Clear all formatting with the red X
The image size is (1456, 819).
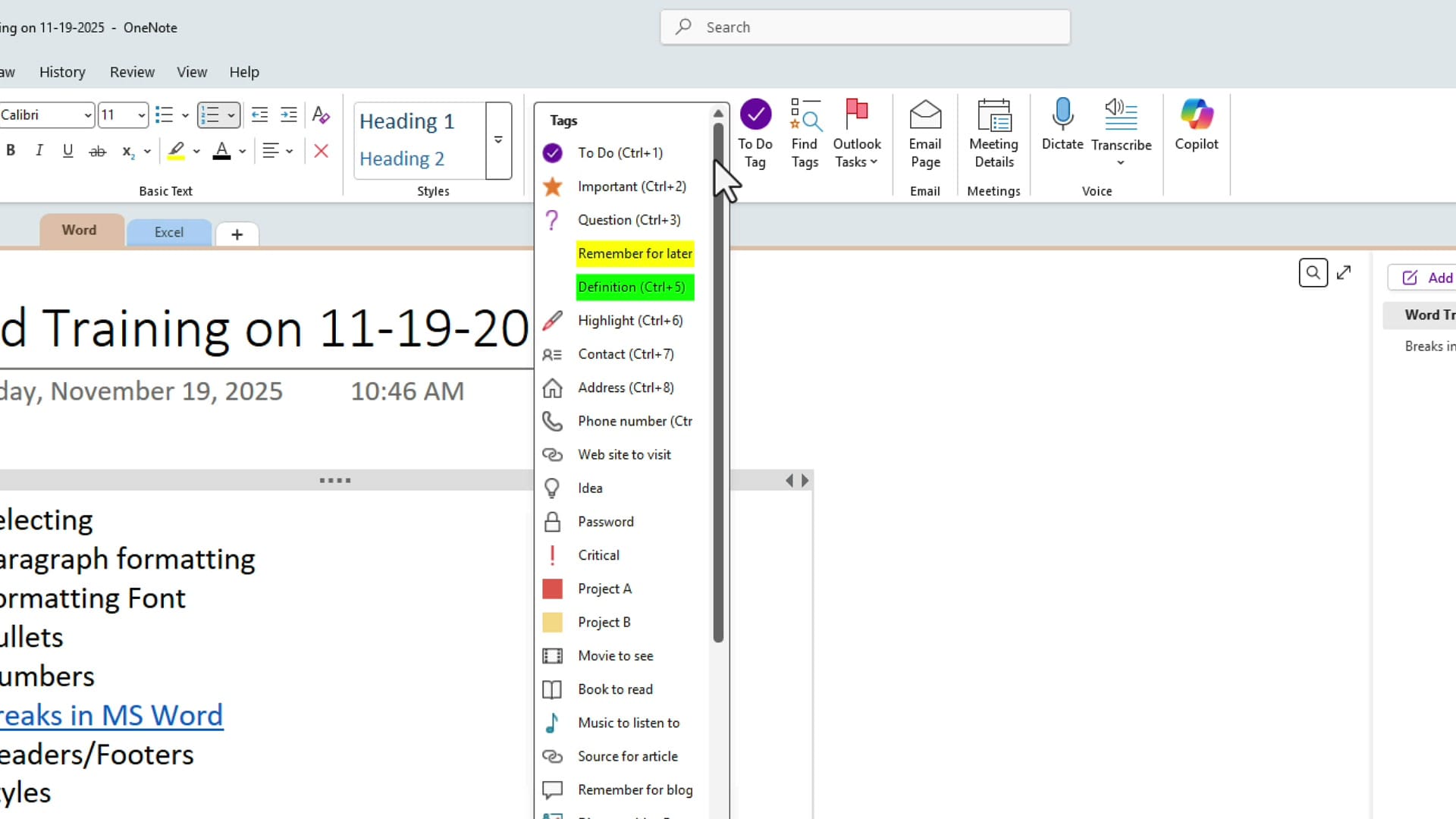pyautogui.click(x=321, y=150)
